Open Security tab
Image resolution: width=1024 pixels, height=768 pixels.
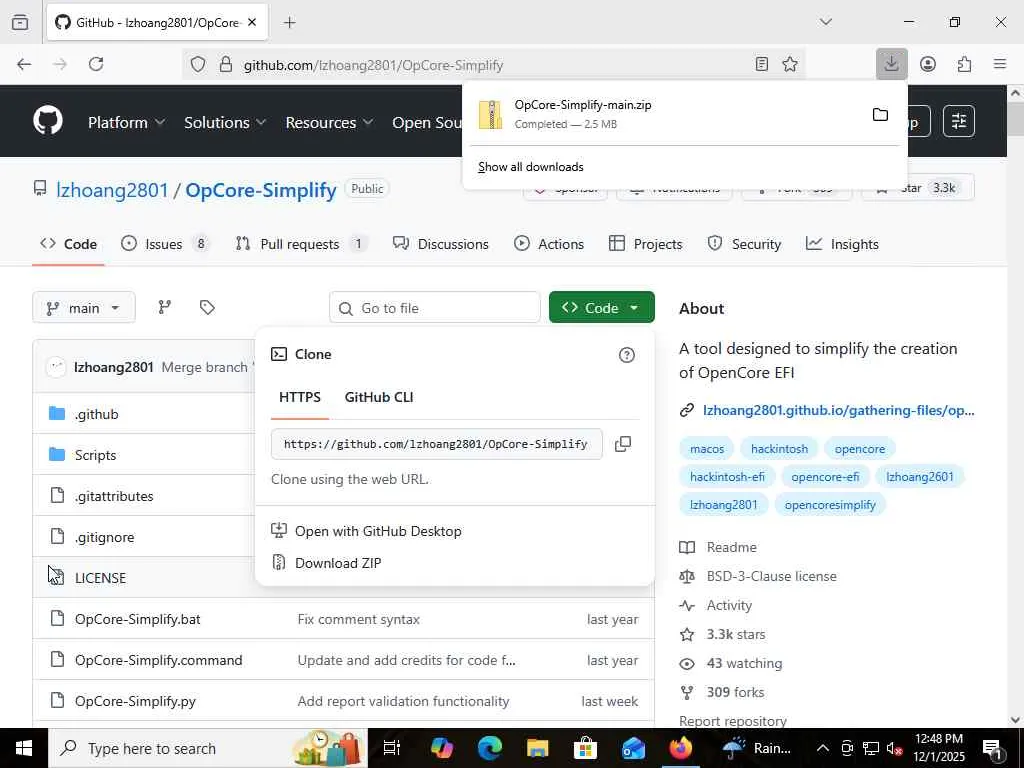tap(744, 244)
